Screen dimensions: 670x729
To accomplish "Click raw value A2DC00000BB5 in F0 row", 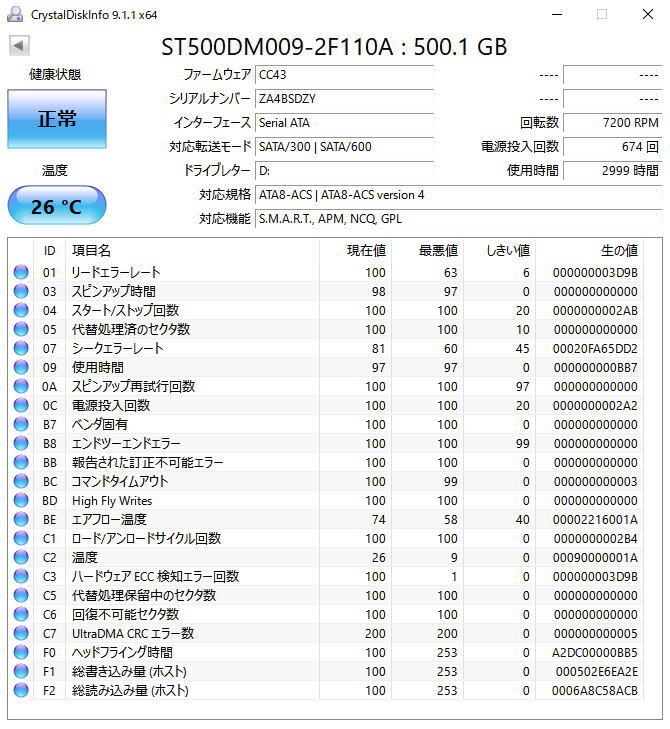I will pos(595,653).
